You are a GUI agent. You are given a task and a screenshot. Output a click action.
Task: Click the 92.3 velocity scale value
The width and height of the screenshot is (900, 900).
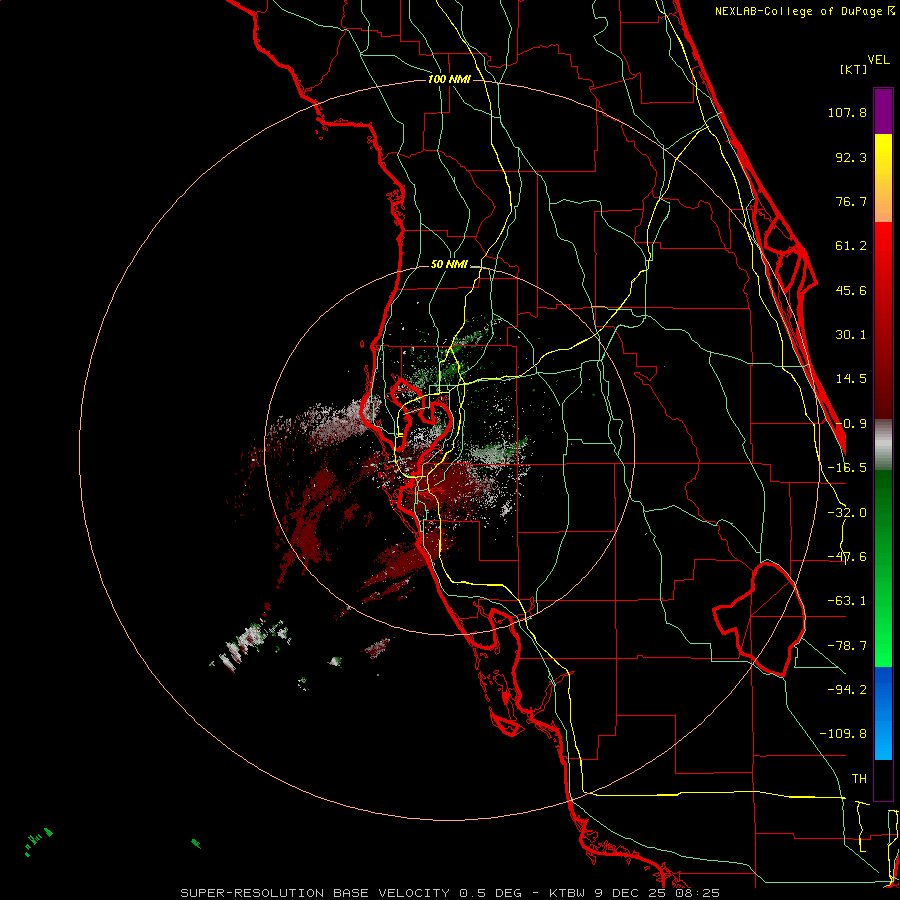point(851,157)
